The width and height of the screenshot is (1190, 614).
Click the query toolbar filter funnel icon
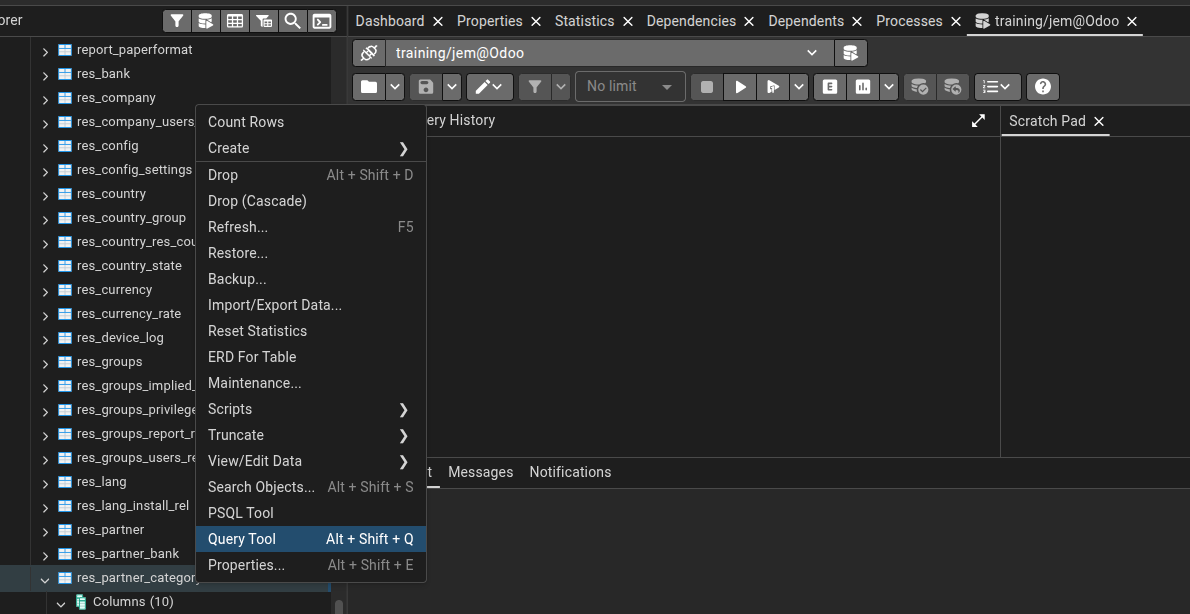tap(535, 87)
